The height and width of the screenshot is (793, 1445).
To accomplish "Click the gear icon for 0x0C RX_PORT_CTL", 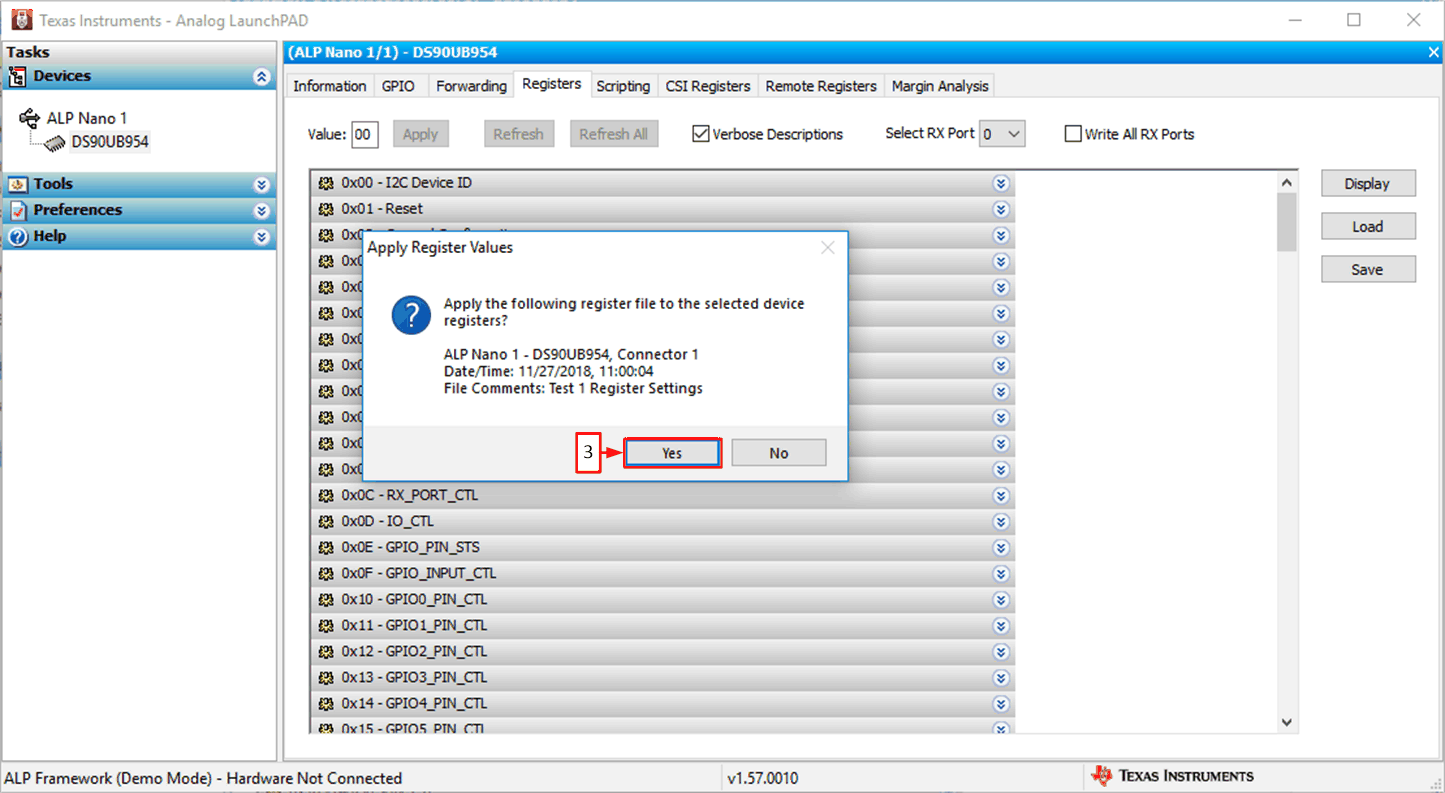I will point(325,495).
